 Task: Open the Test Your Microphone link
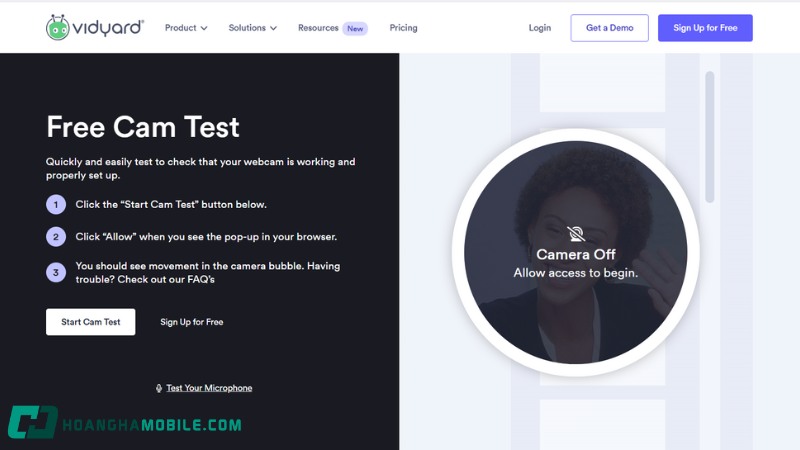tap(209, 388)
